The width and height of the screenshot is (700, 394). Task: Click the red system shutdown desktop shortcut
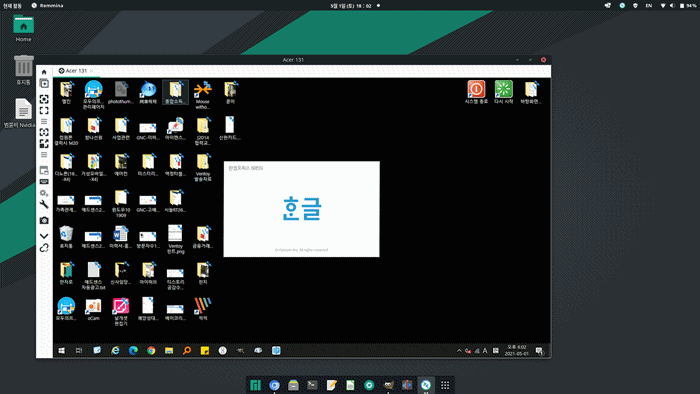(476, 92)
